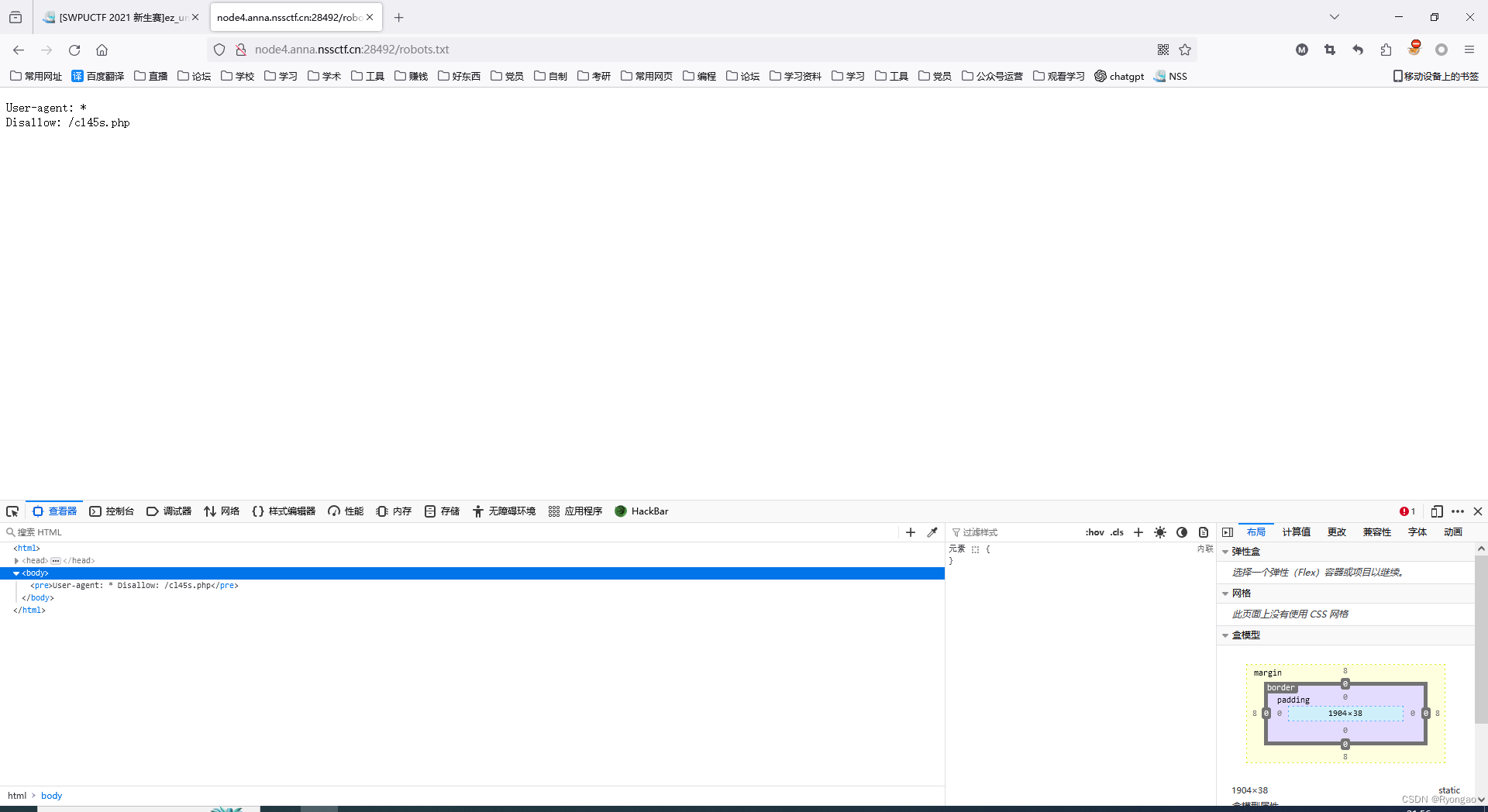
Task: Open the 常用网址 bookmark folder
Action: pyautogui.click(x=36, y=76)
